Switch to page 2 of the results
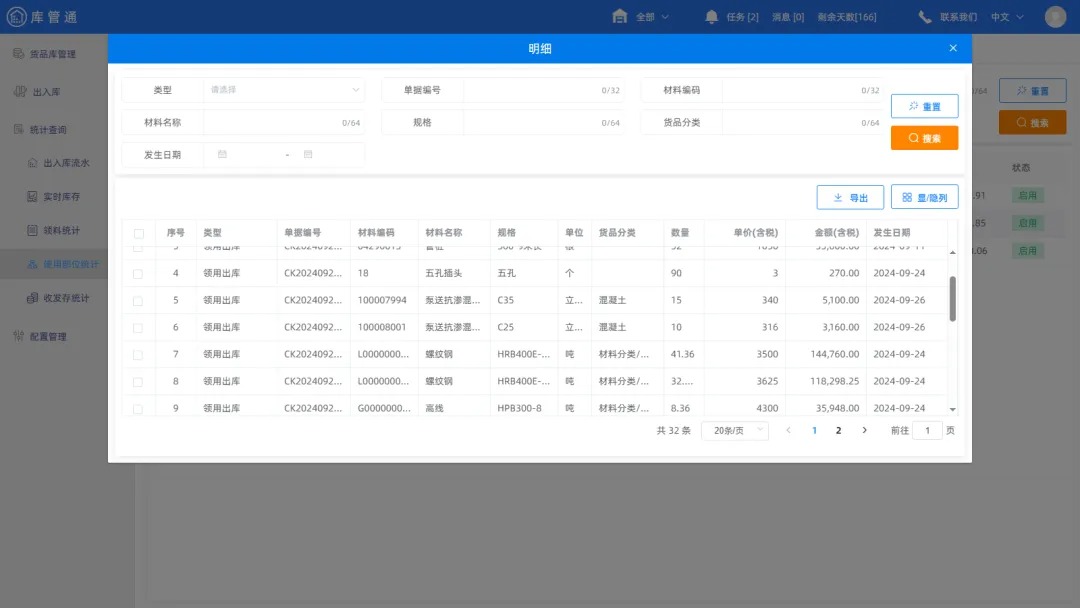The height and width of the screenshot is (608, 1080). (x=838, y=428)
